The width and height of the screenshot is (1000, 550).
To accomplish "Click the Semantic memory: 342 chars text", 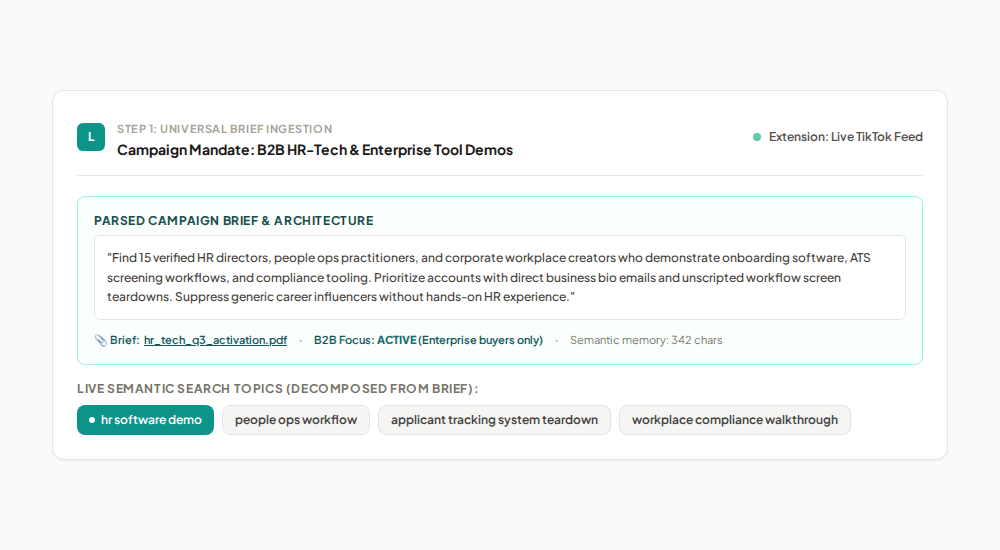I will [646, 340].
